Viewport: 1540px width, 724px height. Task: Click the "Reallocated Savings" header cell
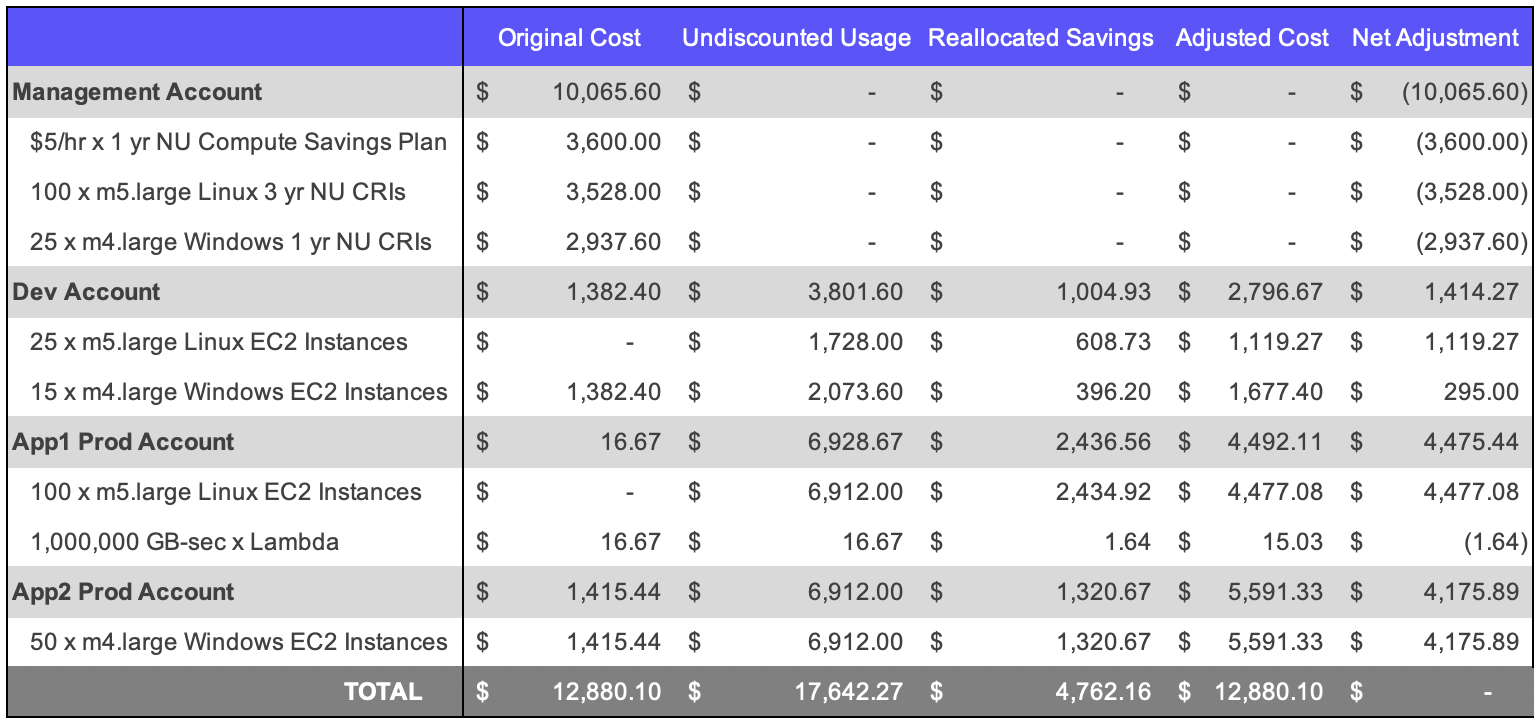(1041, 39)
